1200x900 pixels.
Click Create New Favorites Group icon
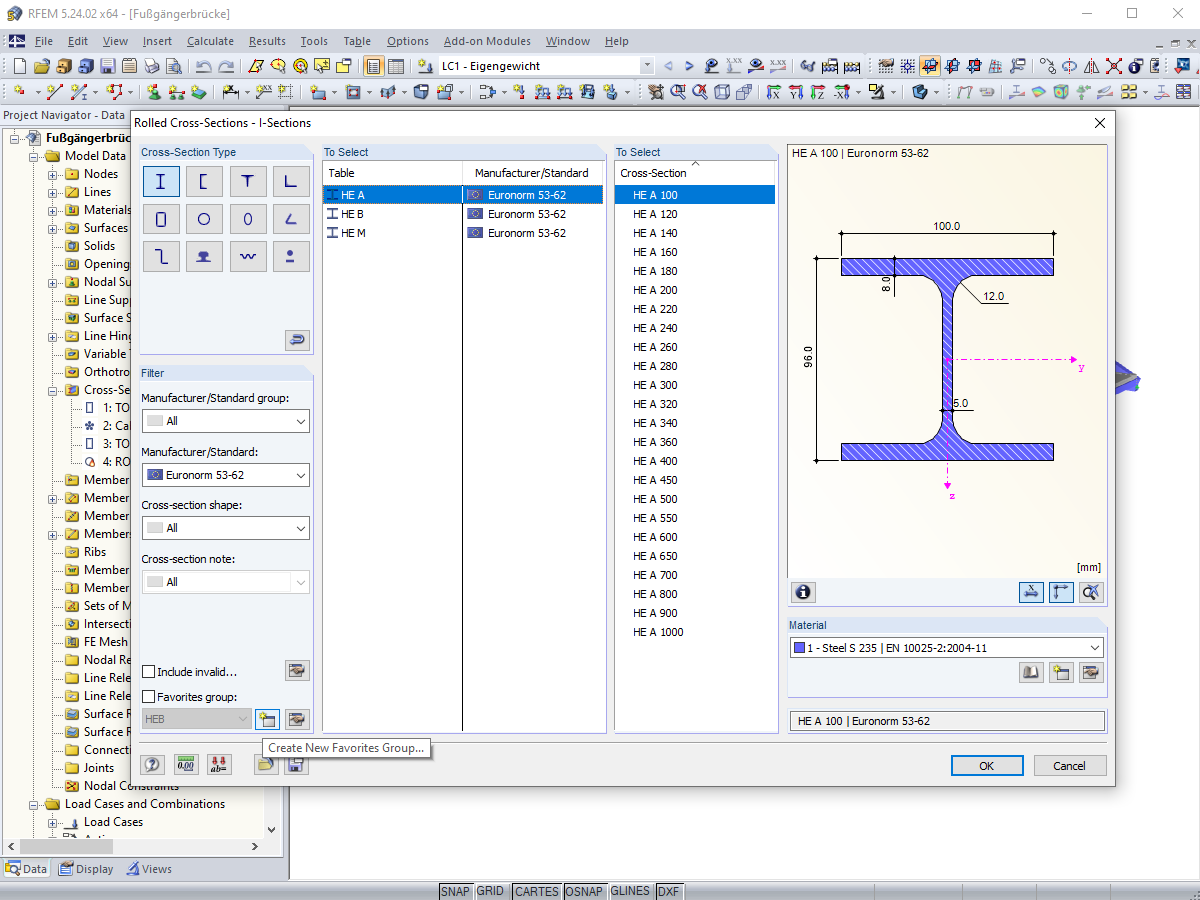pos(267,719)
